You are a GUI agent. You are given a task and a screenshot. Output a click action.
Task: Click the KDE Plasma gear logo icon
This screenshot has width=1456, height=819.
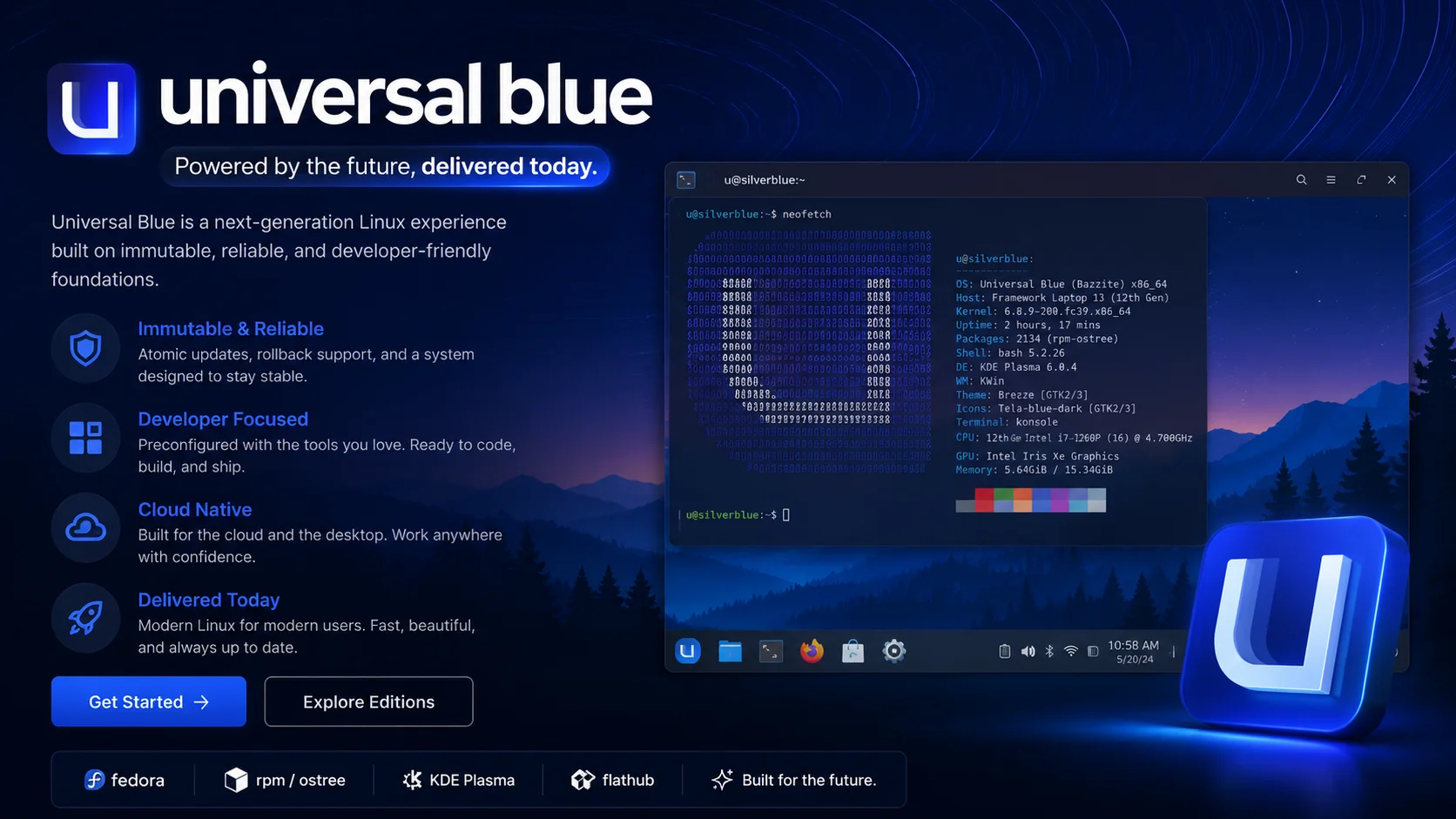tap(412, 780)
